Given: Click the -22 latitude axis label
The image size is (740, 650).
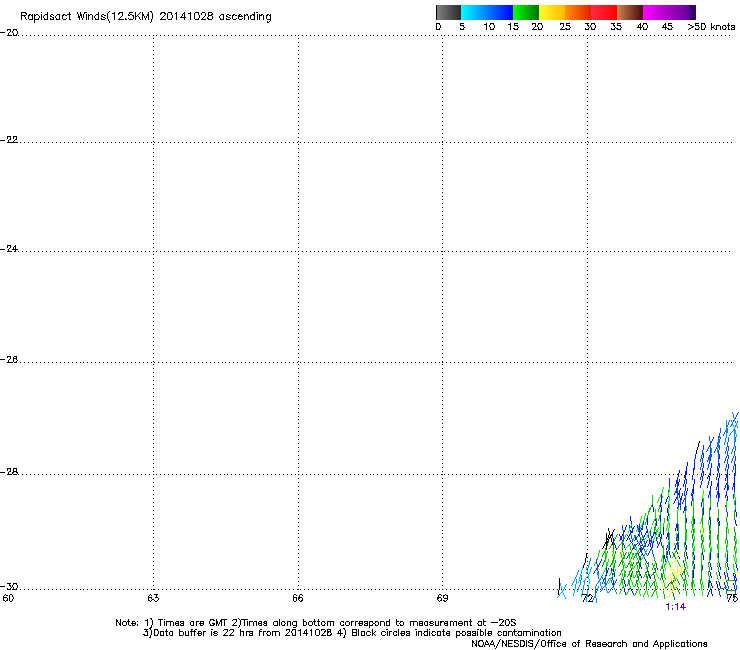Looking at the screenshot, I should (9, 140).
